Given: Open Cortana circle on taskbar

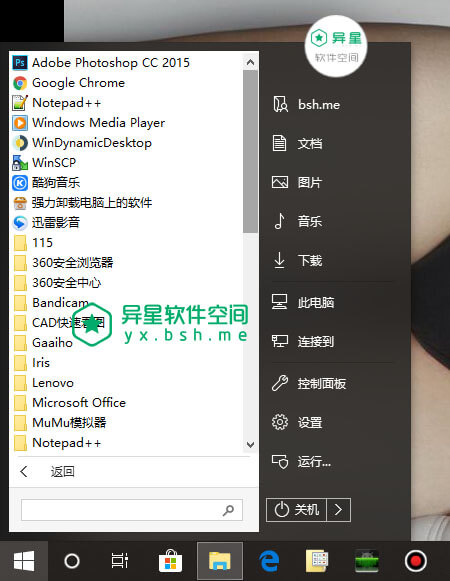Looking at the screenshot, I should [72, 561].
